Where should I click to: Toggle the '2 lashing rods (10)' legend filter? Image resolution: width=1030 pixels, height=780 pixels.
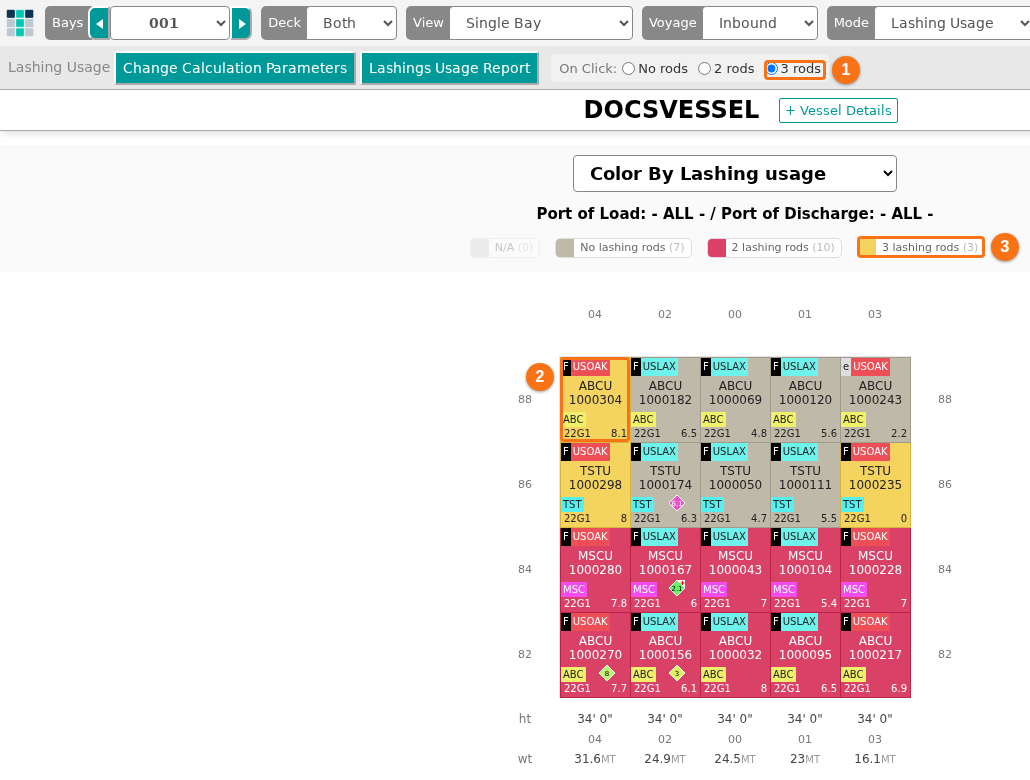coord(774,248)
